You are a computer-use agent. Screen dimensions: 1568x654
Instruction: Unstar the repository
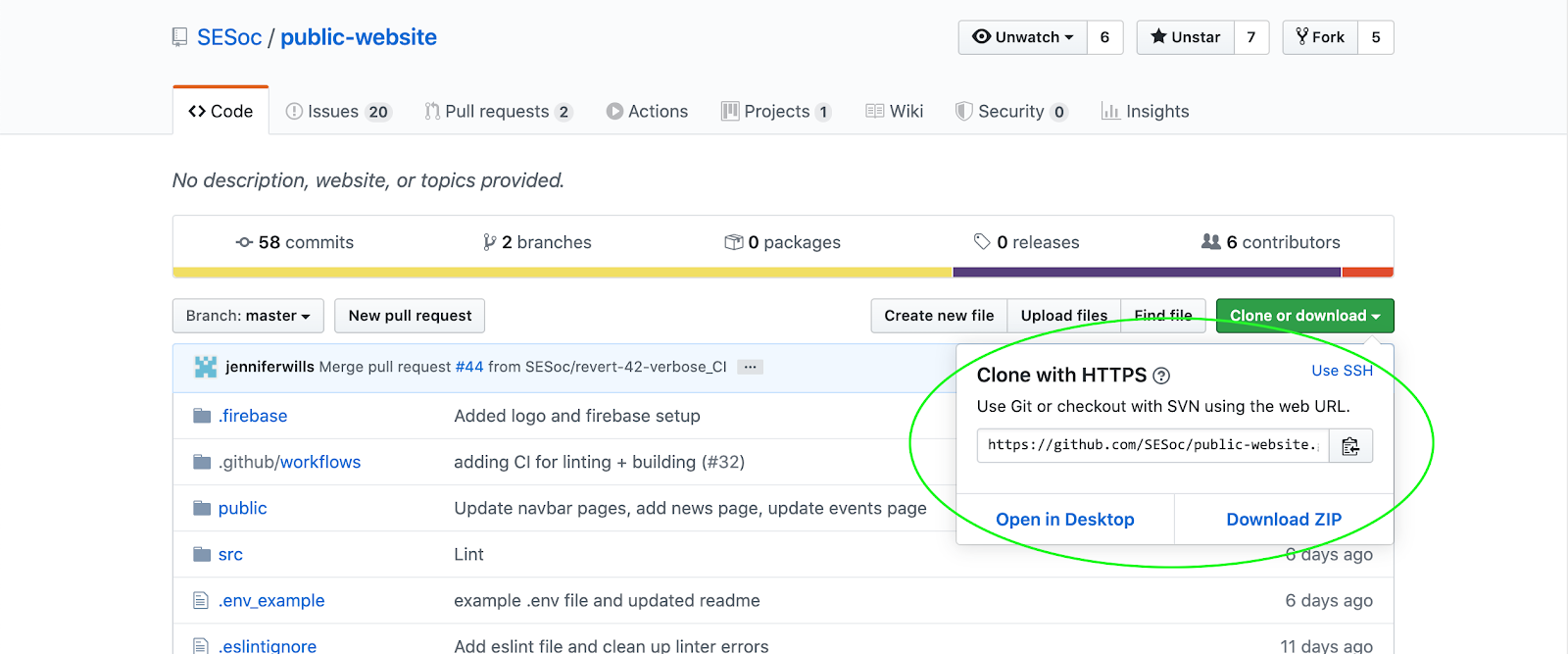pos(1185,37)
